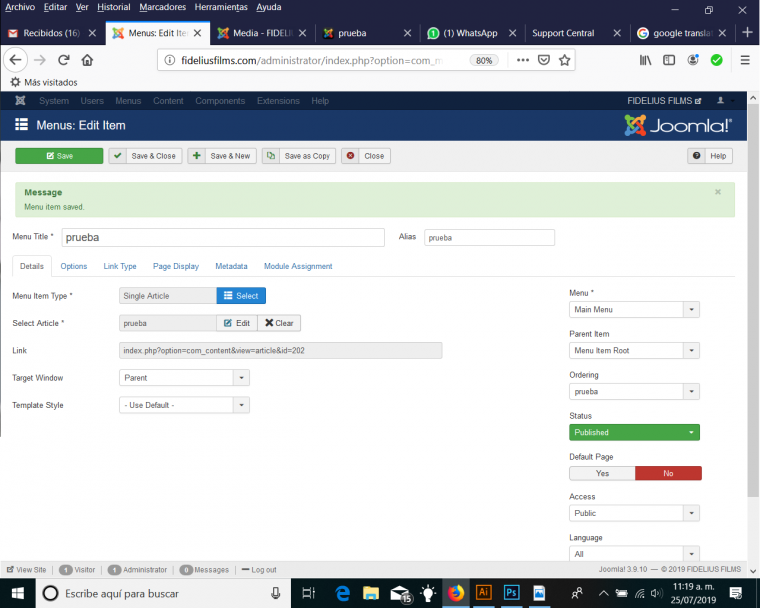This screenshot has height=608, width=760.
Task: Reload the page with browser refresh icon
Action: [65, 60]
